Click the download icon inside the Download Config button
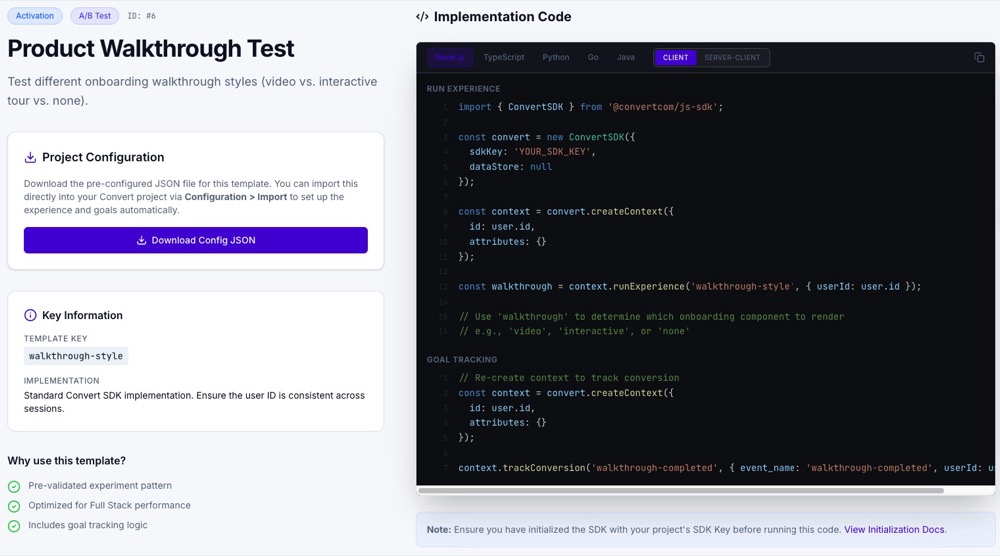1000x556 pixels. 141,240
